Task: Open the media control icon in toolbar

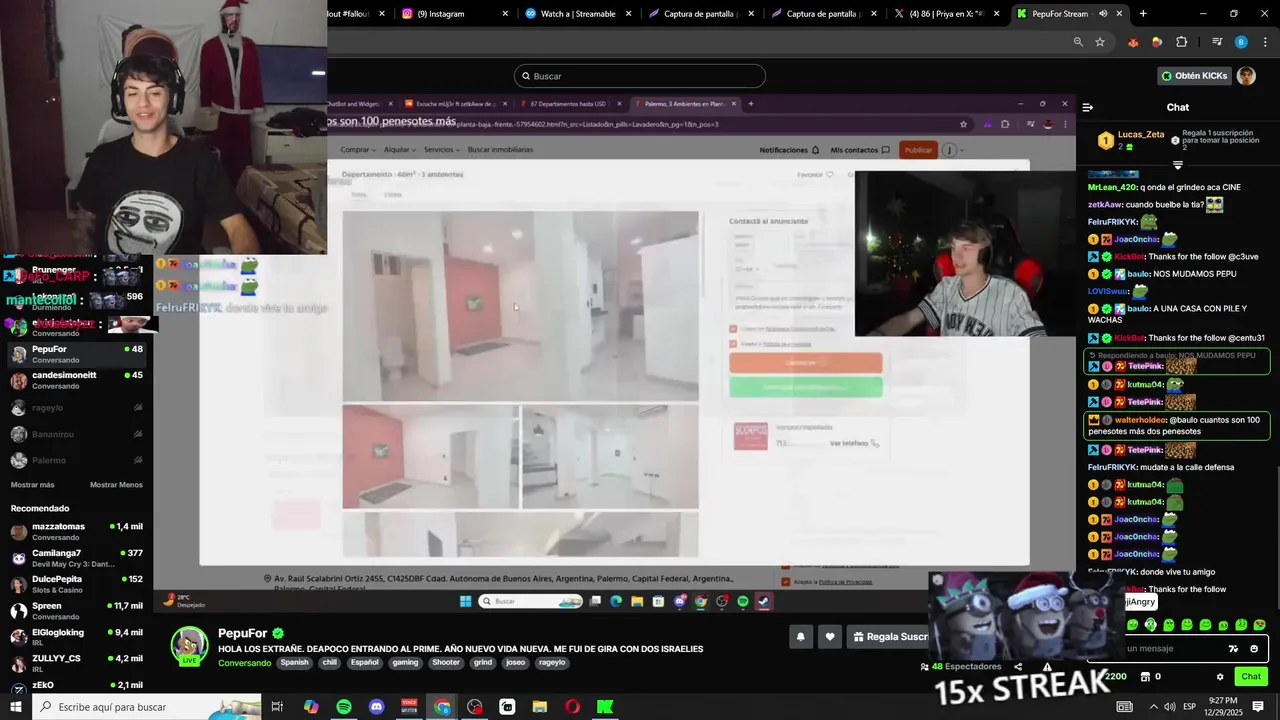Action: pyautogui.click(x=1217, y=42)
